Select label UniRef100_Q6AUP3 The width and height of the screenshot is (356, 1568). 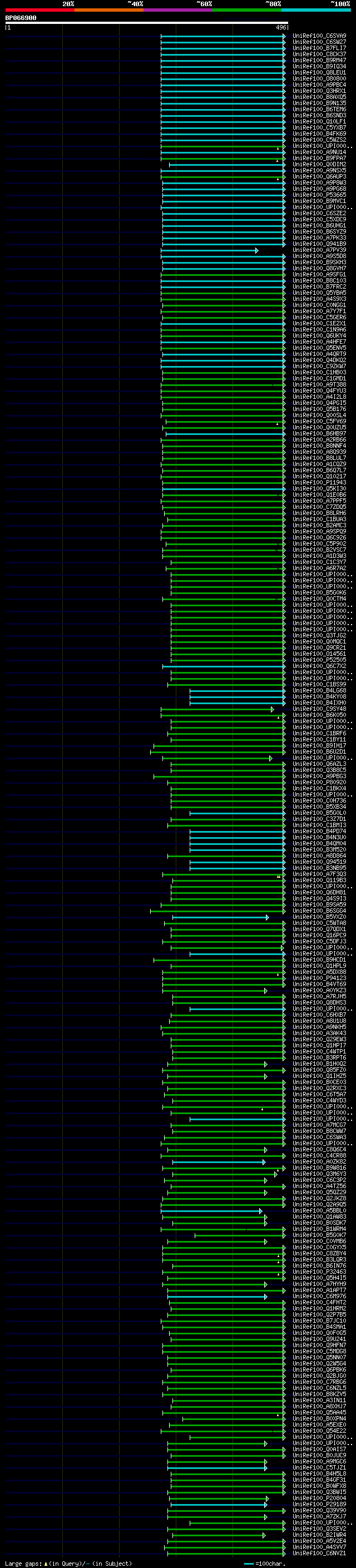[319, 176]
